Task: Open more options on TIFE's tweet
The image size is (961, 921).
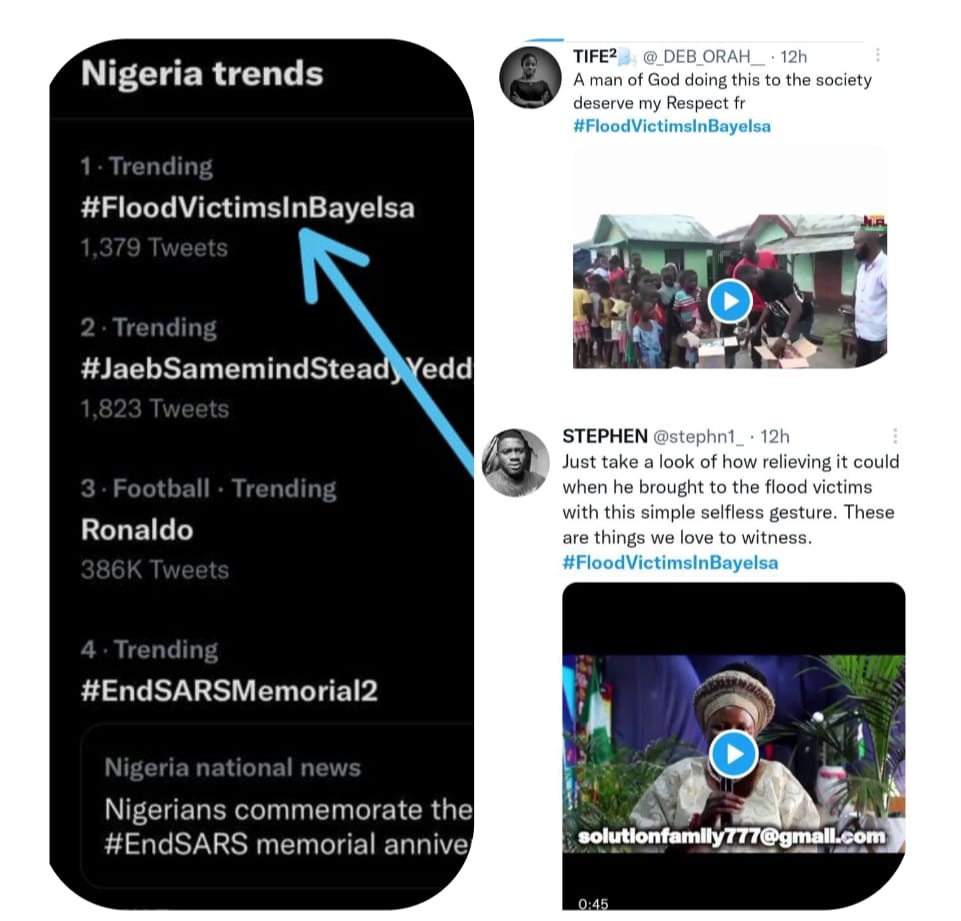Action: click(x=877, y=55)
